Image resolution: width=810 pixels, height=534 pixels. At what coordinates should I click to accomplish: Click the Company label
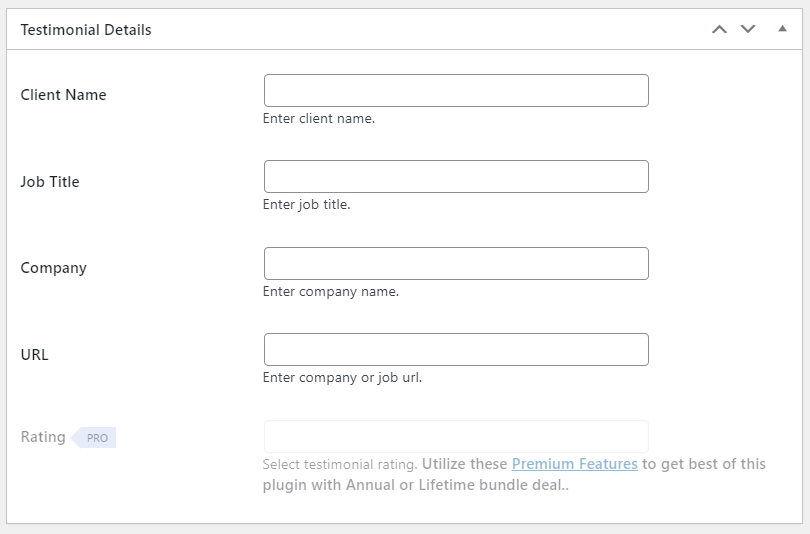(54, 268)
